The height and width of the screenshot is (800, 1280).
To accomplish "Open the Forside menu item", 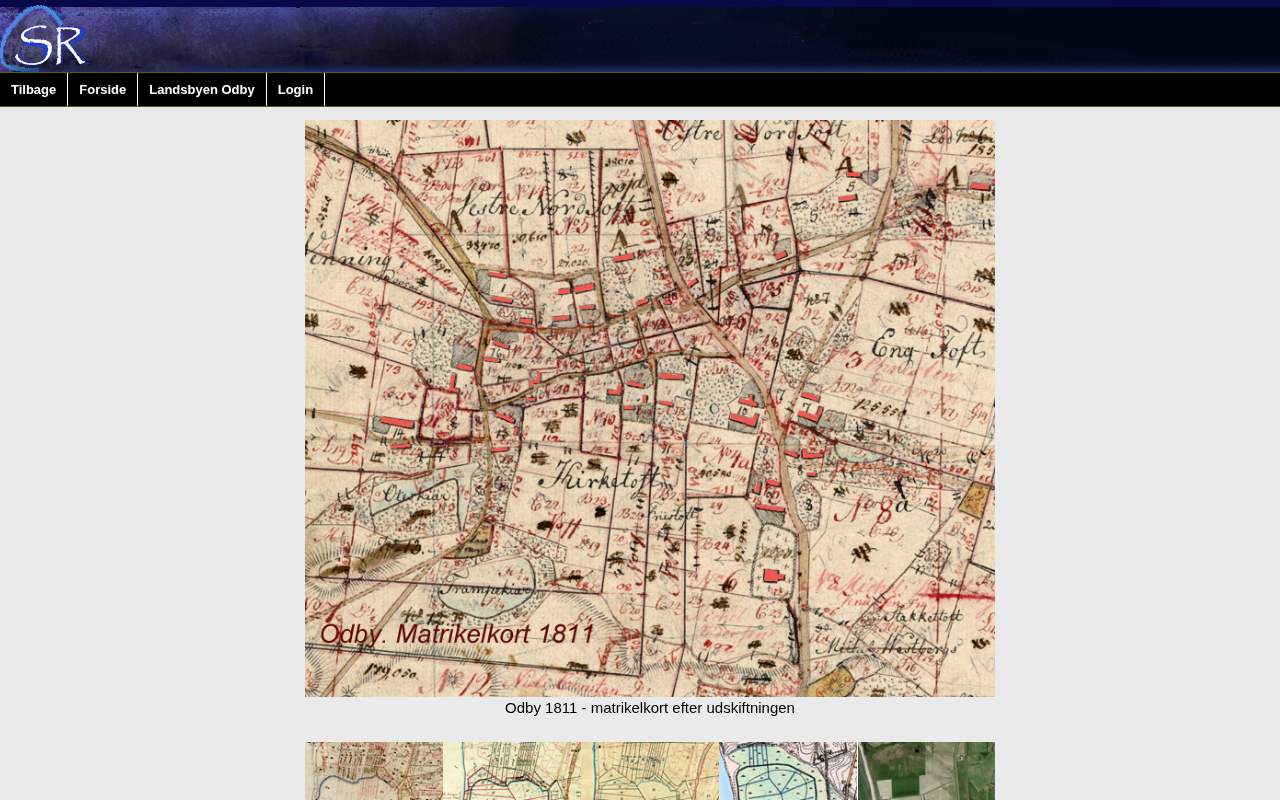I will tap(103, 90).
